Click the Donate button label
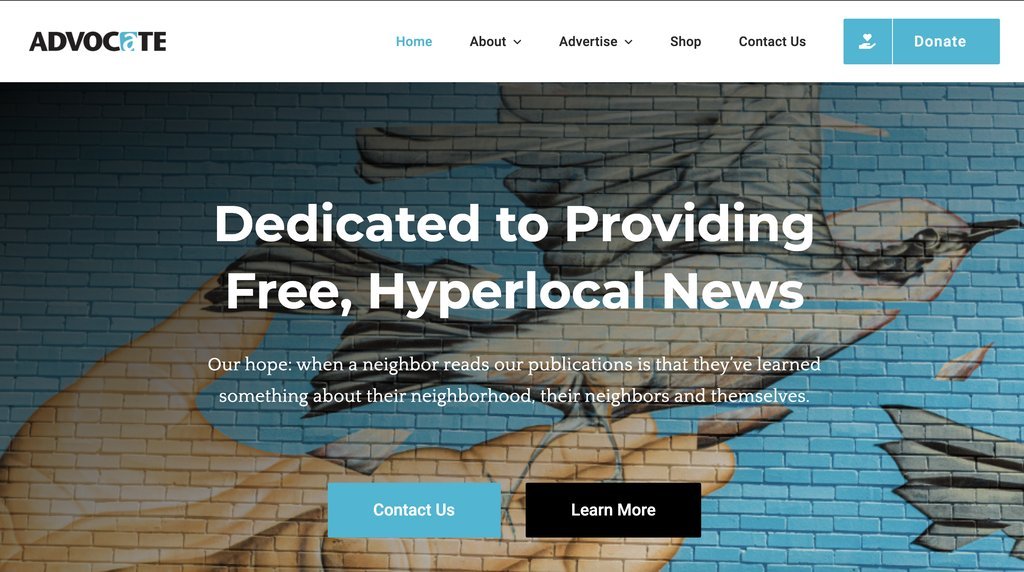1024x572 pixels. point(940,41)
